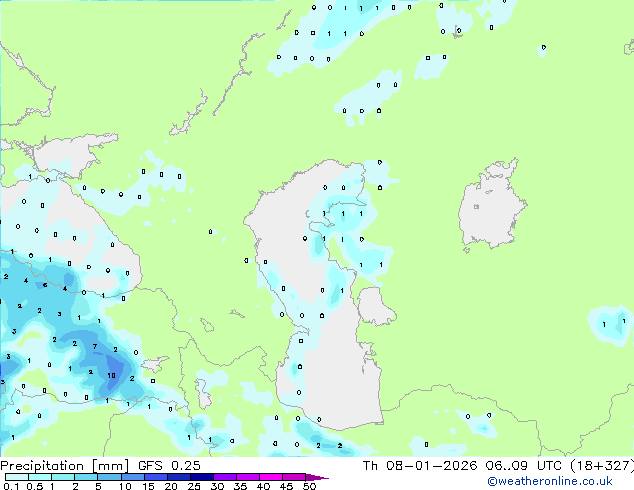Choose the 15–20 mm legend color swatch
Viewport: 634px width, 490px height.
(155, 477)
